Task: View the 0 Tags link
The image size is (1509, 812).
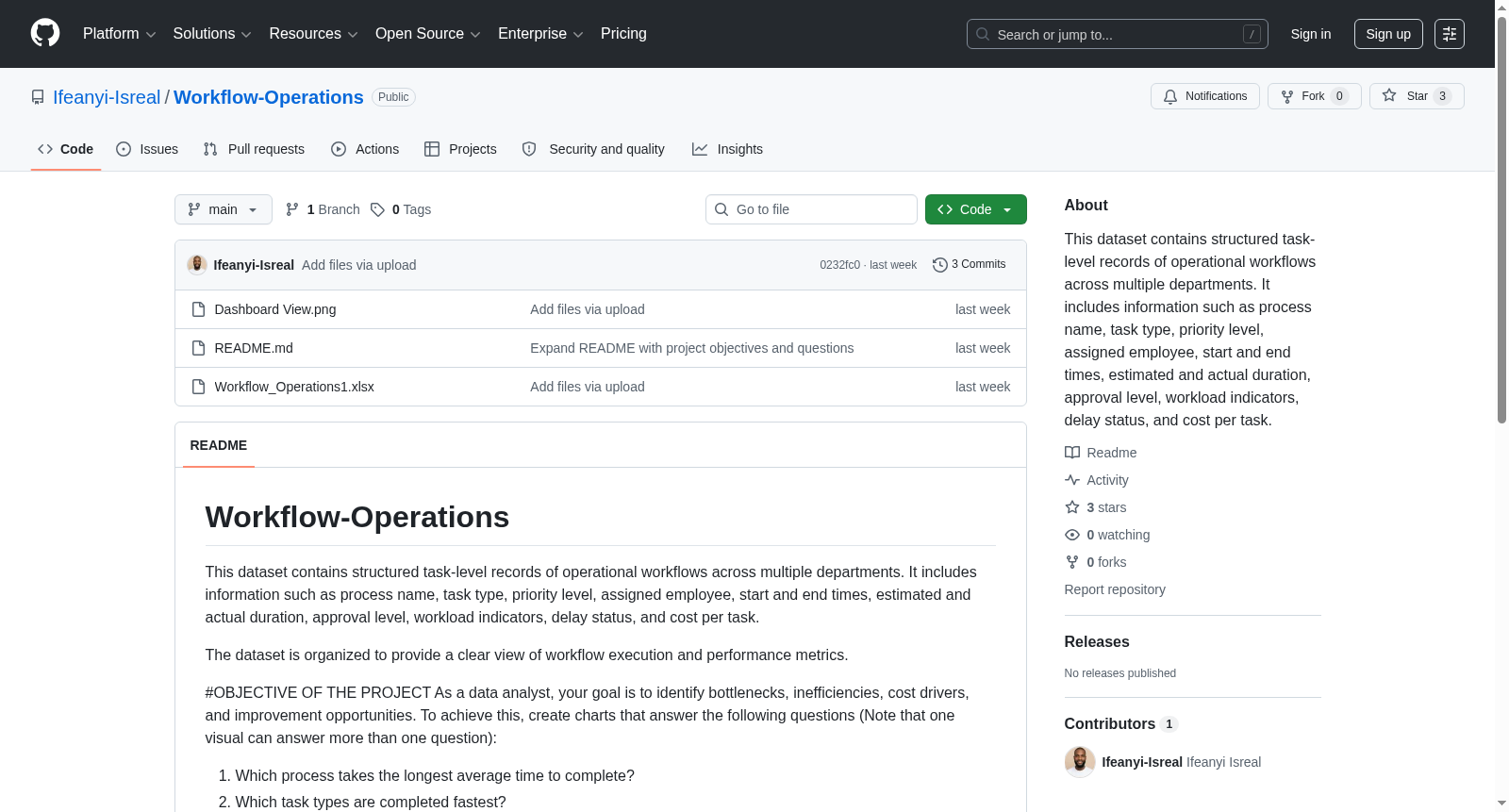Action: point(401,209)
